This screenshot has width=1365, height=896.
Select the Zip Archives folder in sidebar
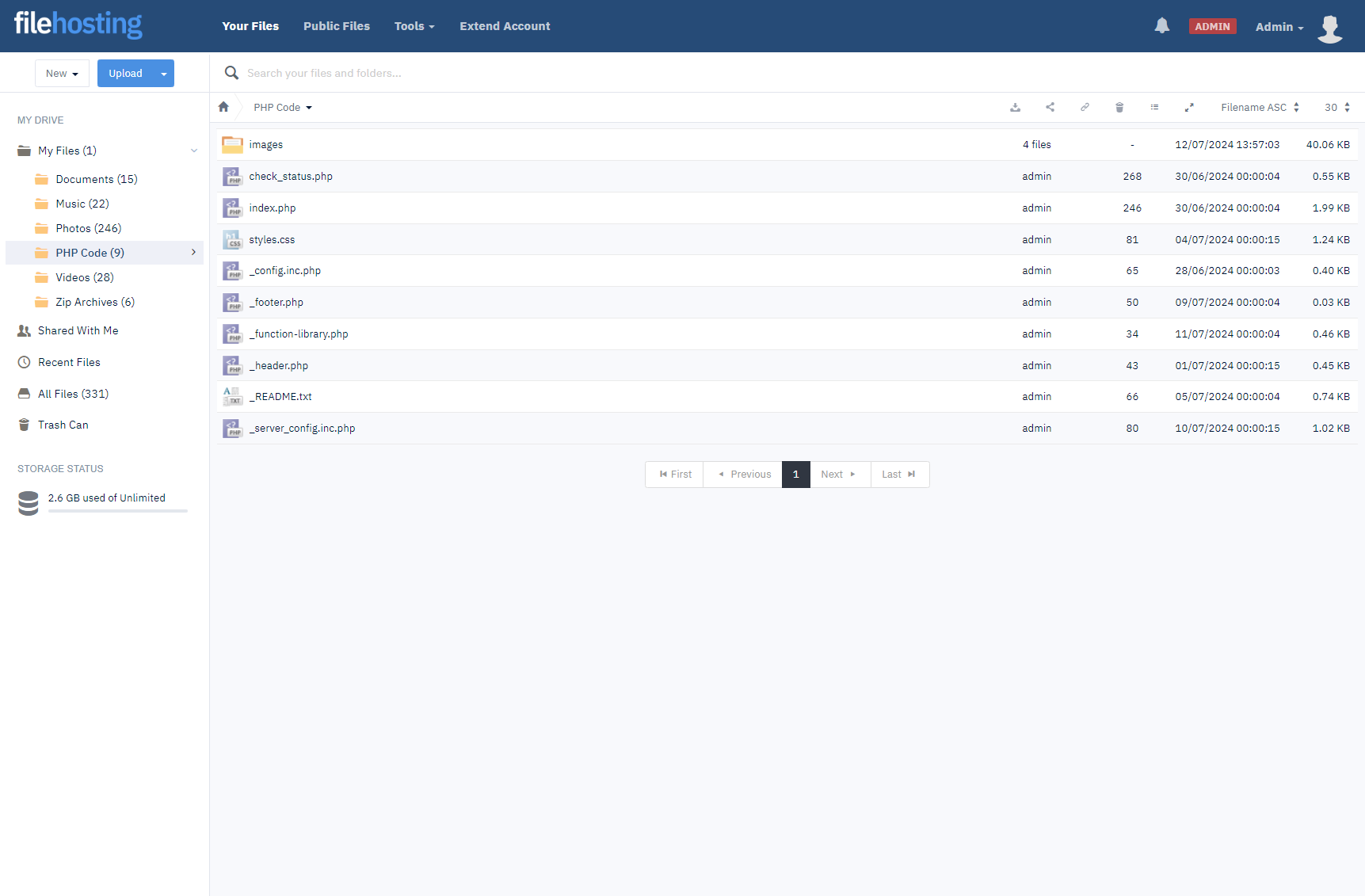click(x=94, y=302)
